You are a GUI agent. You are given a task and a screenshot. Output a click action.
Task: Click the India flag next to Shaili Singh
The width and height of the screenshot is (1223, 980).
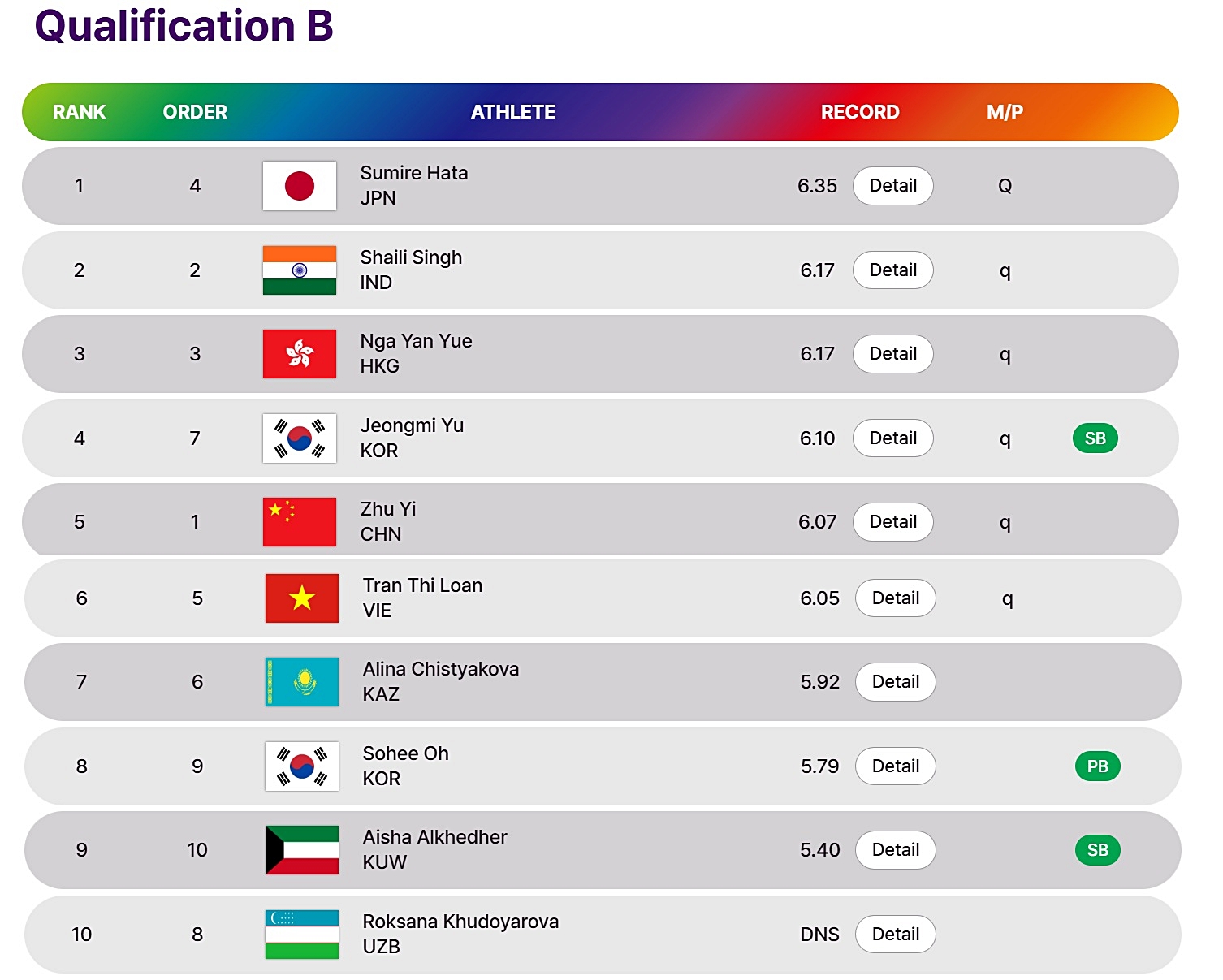(300, 270)
